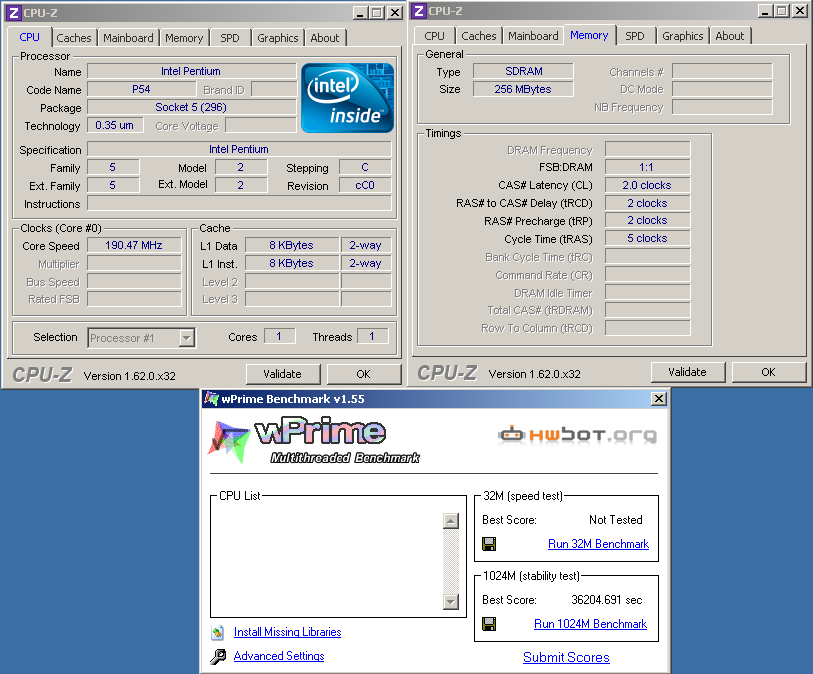Click the Cores value field
The height and width of the screenshot is (674, 813).
point(279,336)
